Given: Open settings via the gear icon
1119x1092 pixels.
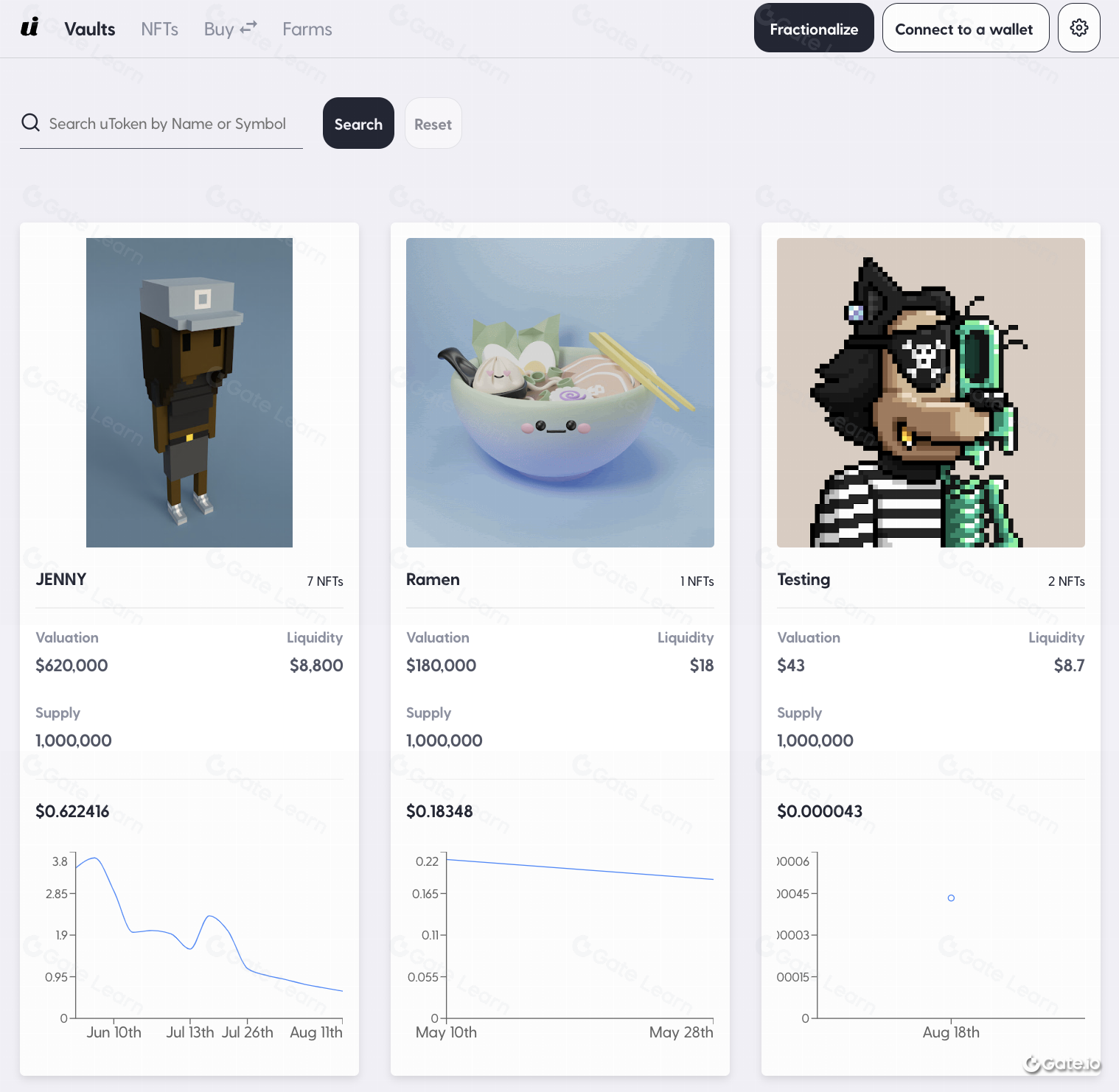Looking at the screenshot, I should click(x=1079, y=28).
